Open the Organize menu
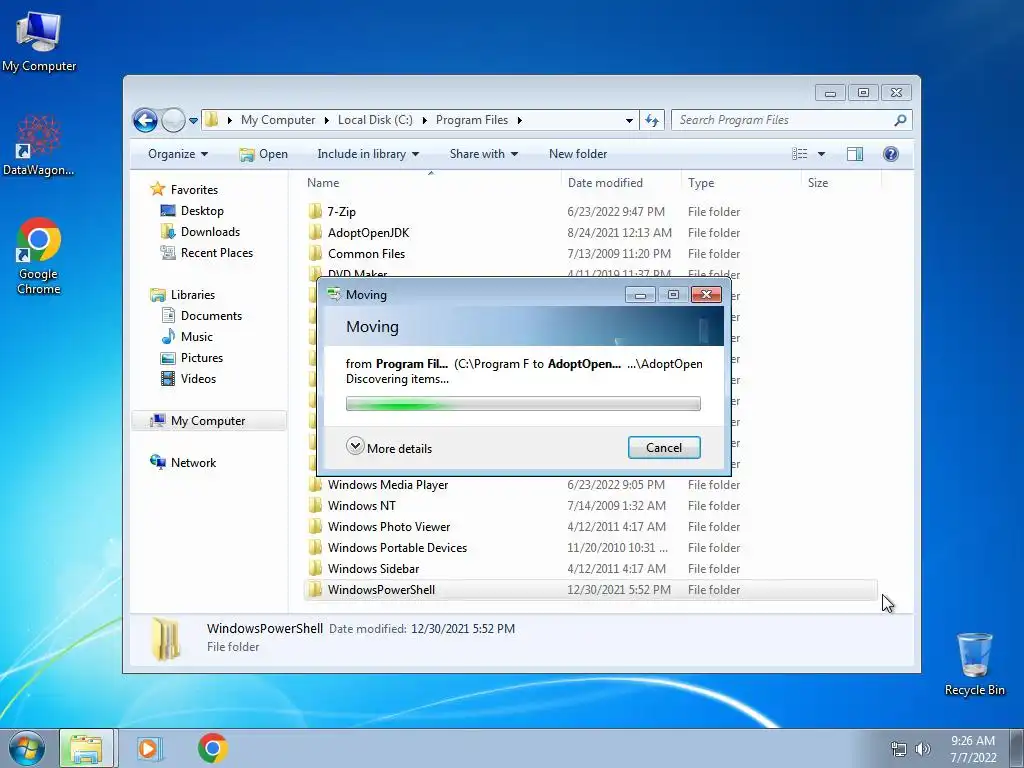The height and width of the screenshot is (768, 1024). (178, 154)
